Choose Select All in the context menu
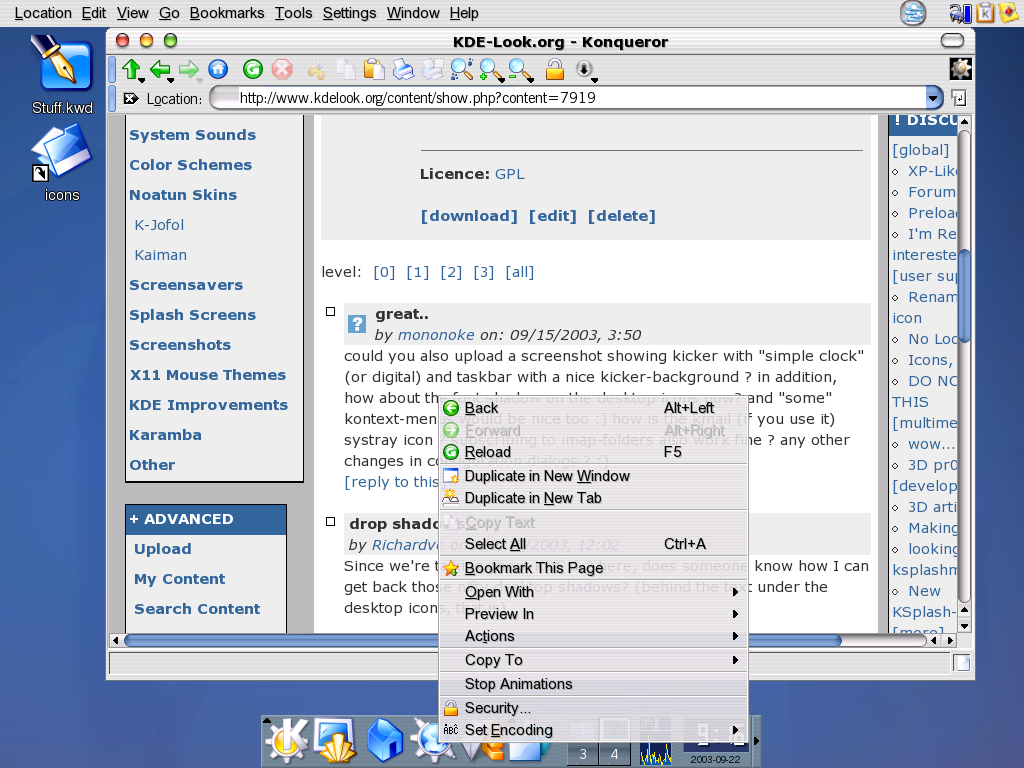Screen dimensions: 1024x768 pyautogui.click(x=594, y=544)
